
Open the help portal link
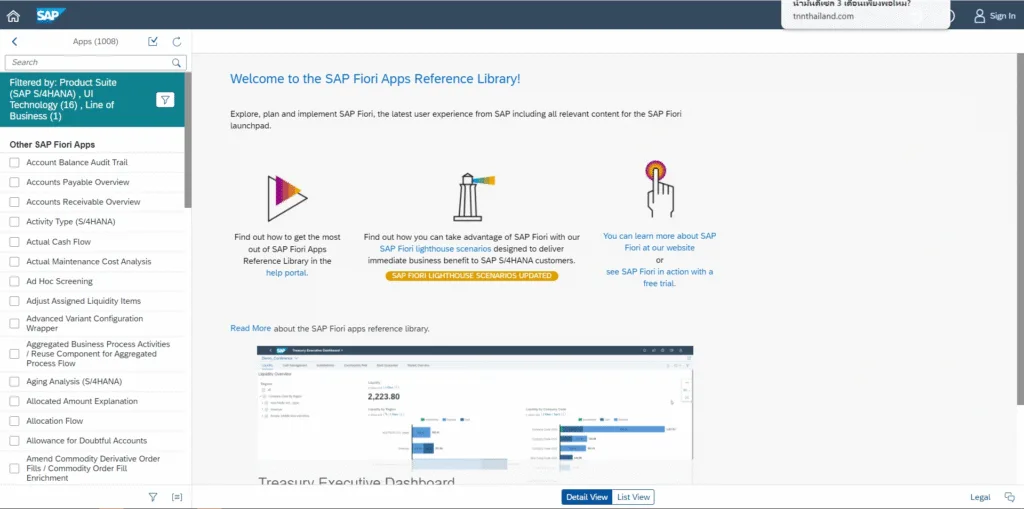coord(287,272)
